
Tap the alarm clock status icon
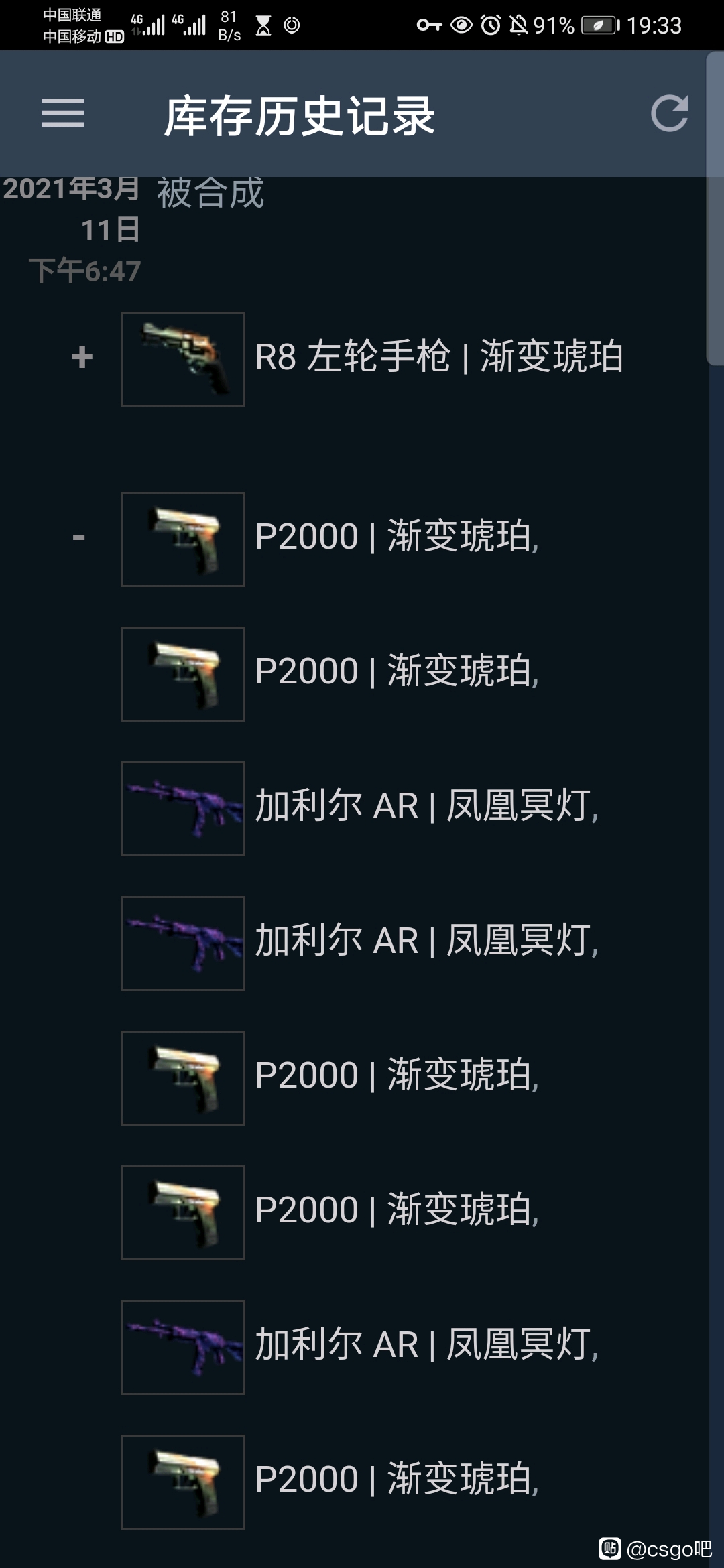(x=491, y=25)
